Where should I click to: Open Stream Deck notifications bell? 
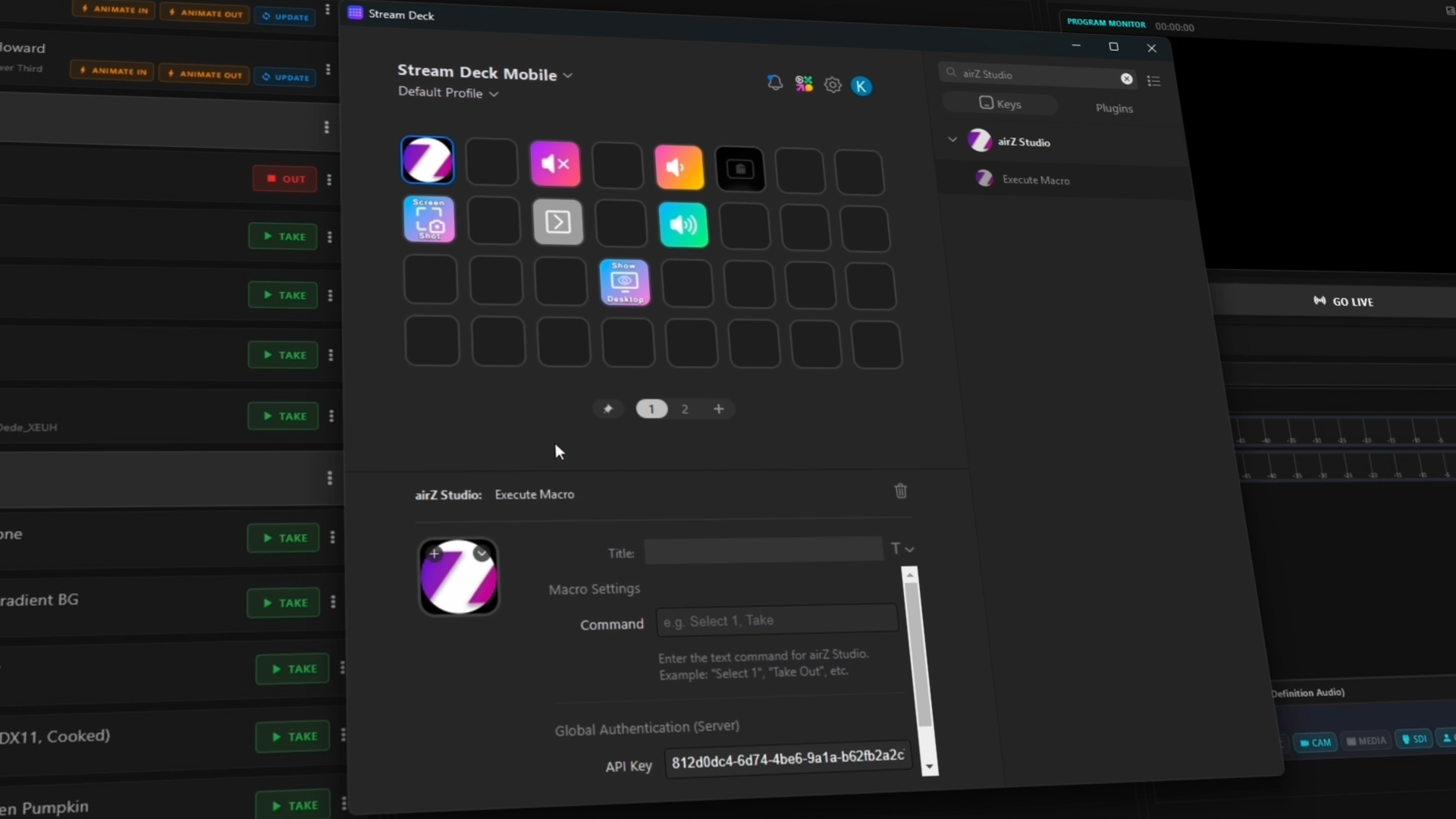point(774,83)
